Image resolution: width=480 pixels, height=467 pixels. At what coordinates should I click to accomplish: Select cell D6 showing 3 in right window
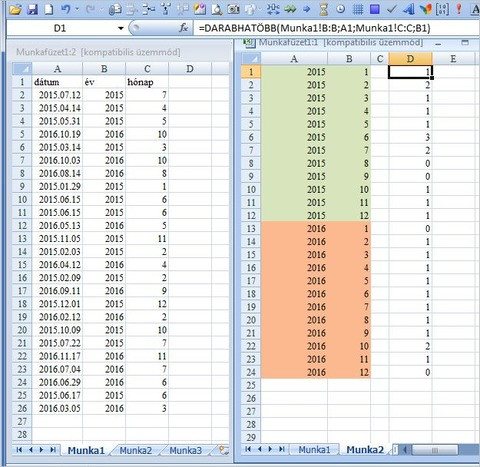(x=410, y=137)
